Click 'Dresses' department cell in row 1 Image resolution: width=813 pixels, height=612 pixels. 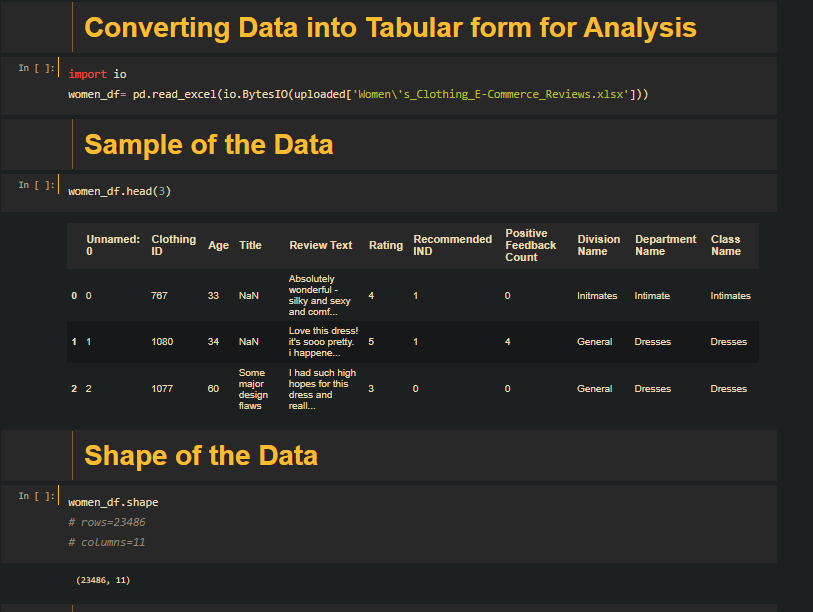click(x=653, y=342)
